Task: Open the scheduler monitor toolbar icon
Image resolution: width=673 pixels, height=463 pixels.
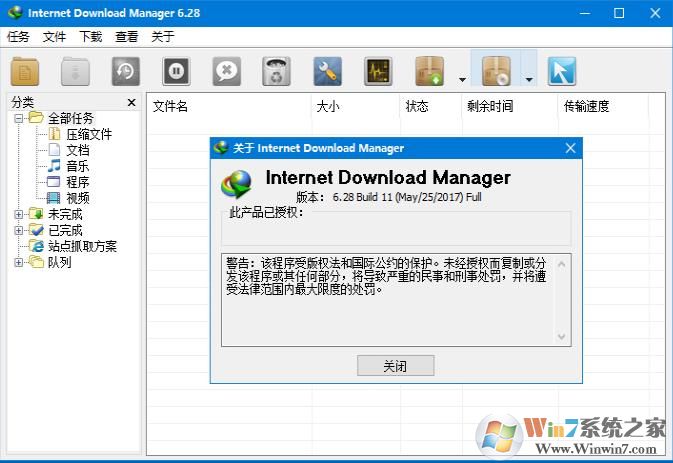Action: point(378,71)
